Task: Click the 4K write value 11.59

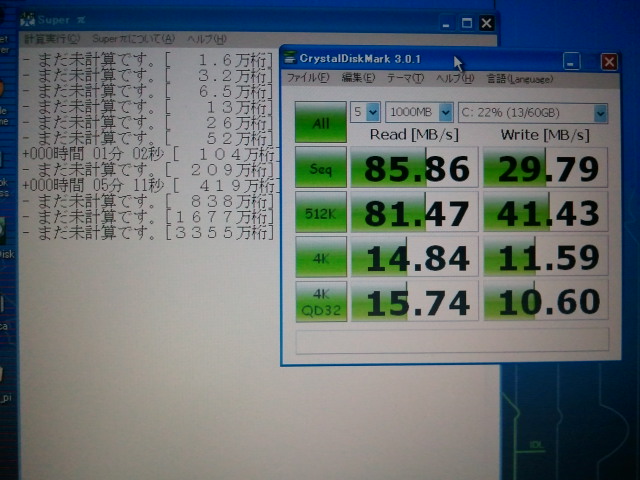Action: pyautogui.click(x=546, y=257)
